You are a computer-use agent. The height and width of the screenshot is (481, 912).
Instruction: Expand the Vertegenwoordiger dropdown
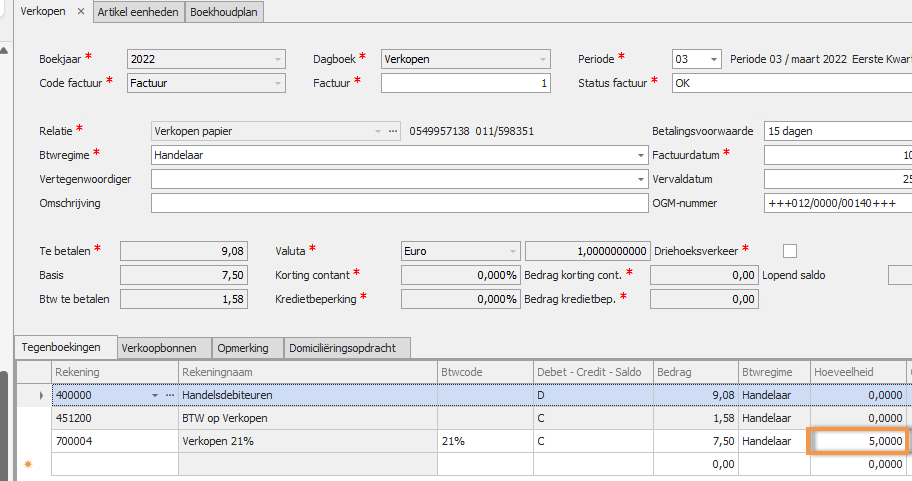coord(639,179)
